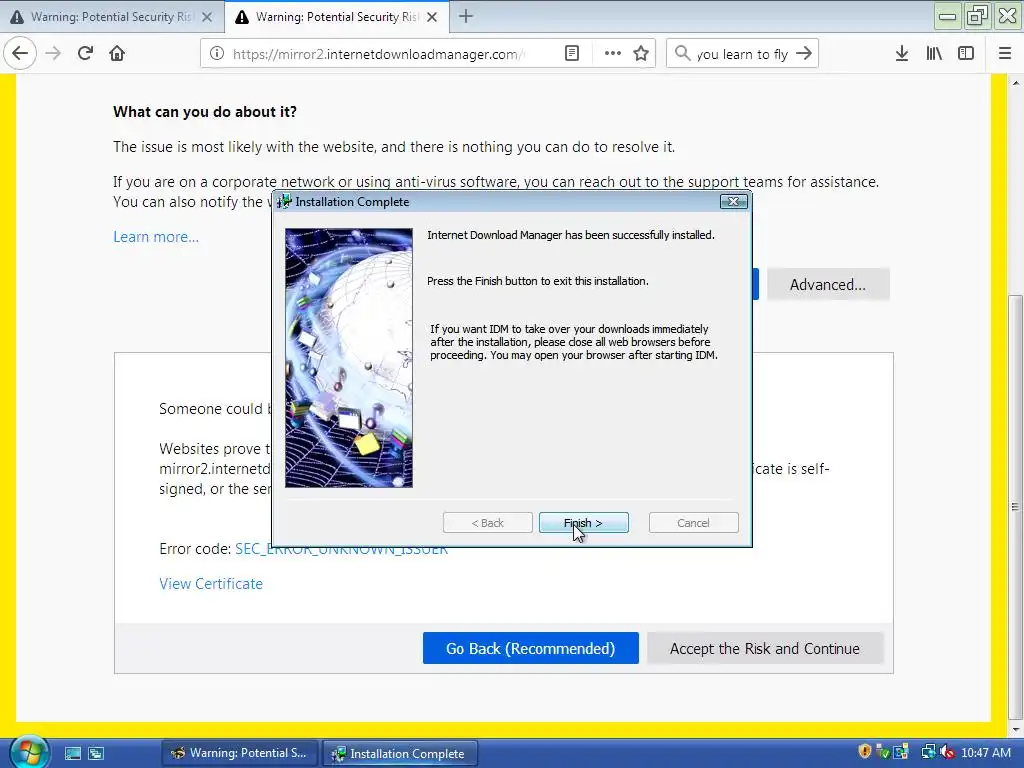Screen dimensions: 1024x768
Task: Close the active Warning tab
Action: [x=432, y=17]
